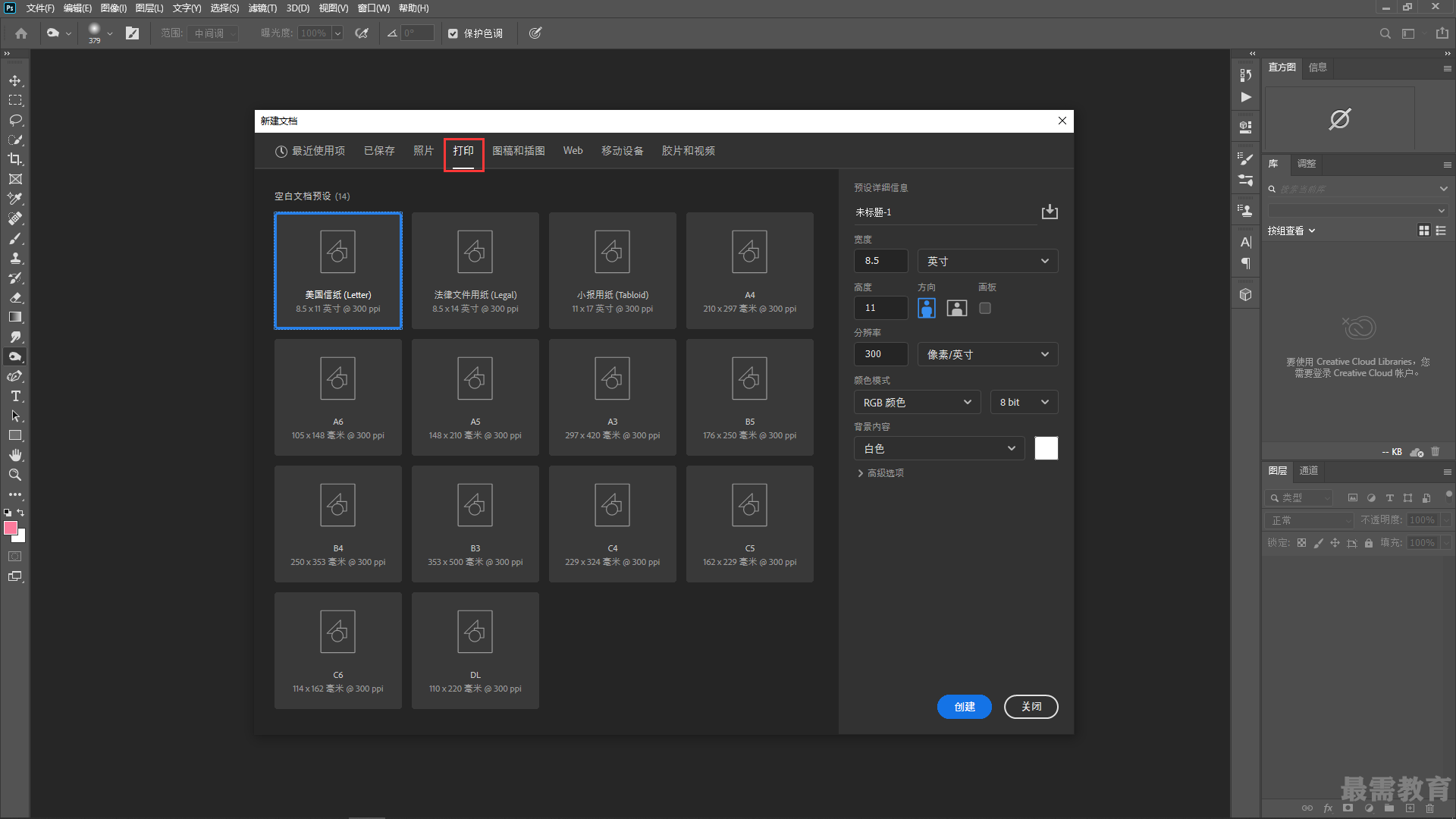
Task: Swap foreground and background colors
Action: point(20,513)
